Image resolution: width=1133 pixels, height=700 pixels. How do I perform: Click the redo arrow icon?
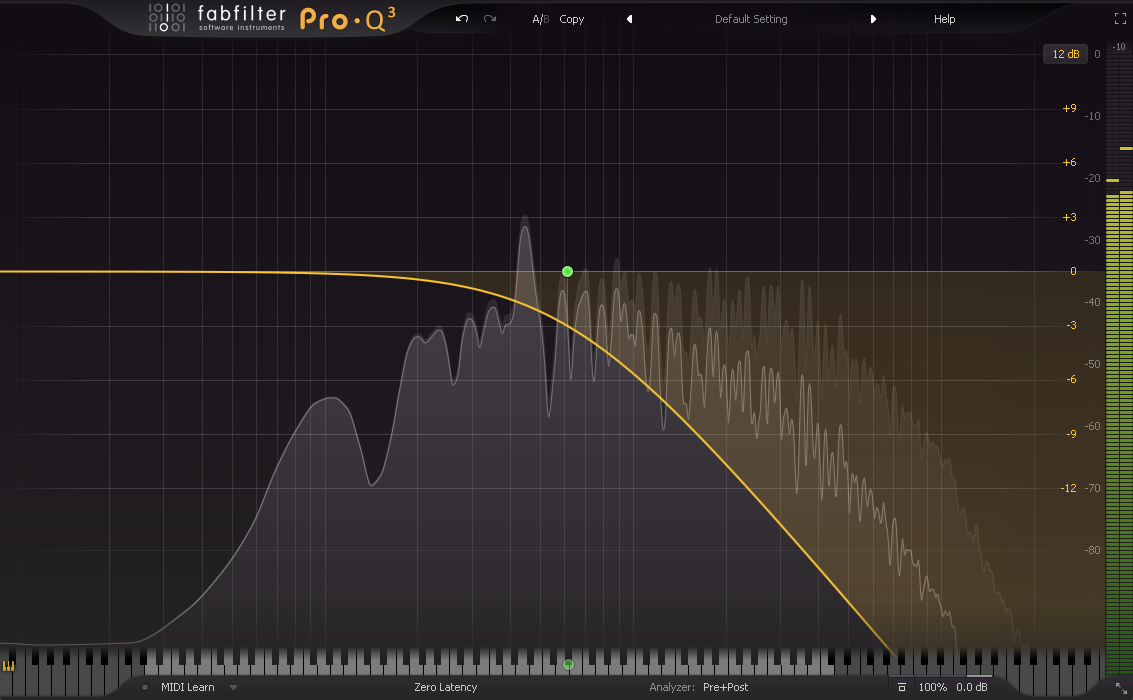tap(490, 19)
